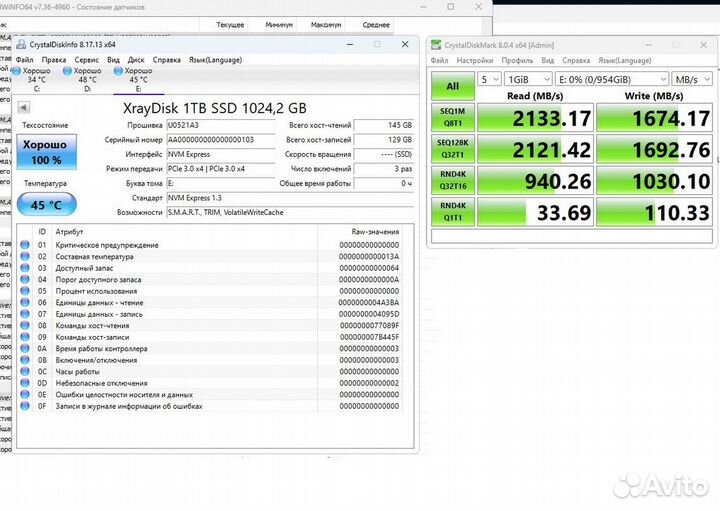Click status icon for attribute 09
Screen dimensions: 720x511
tap(25, 337)
